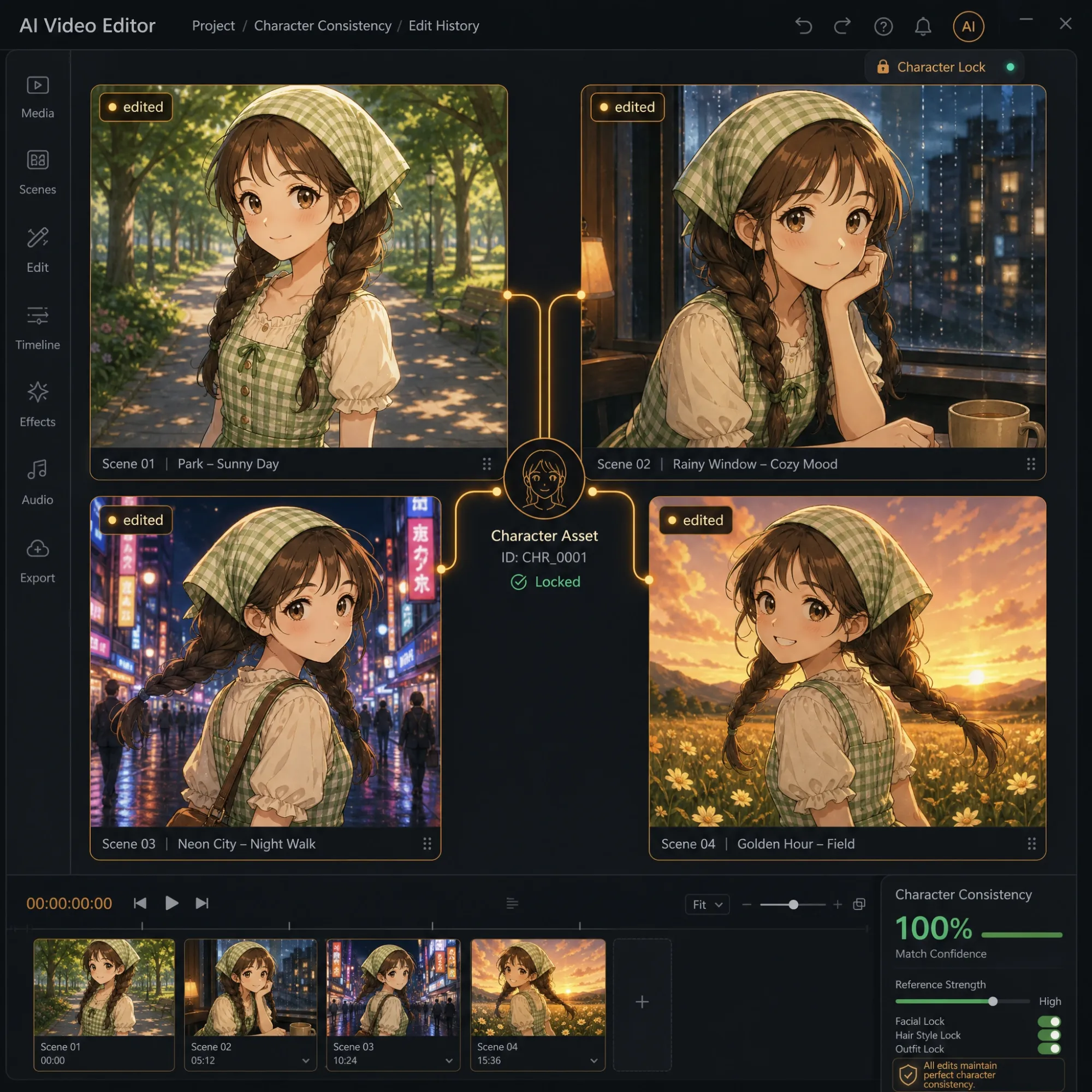Expand Scene 02 timeline clip chevron
The height and width of the screenshot is (1092, 1092).
[306, 1061]
